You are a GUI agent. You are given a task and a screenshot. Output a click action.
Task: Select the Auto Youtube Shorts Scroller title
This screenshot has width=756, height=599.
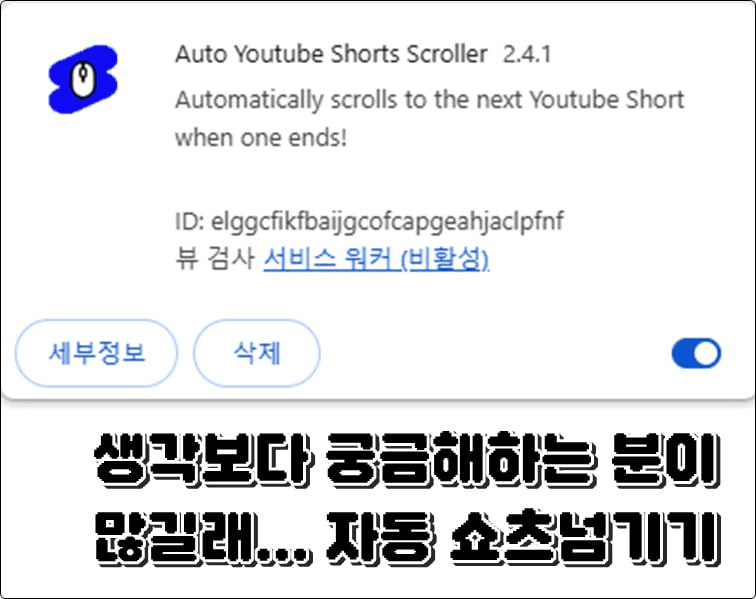click(331, 54)
